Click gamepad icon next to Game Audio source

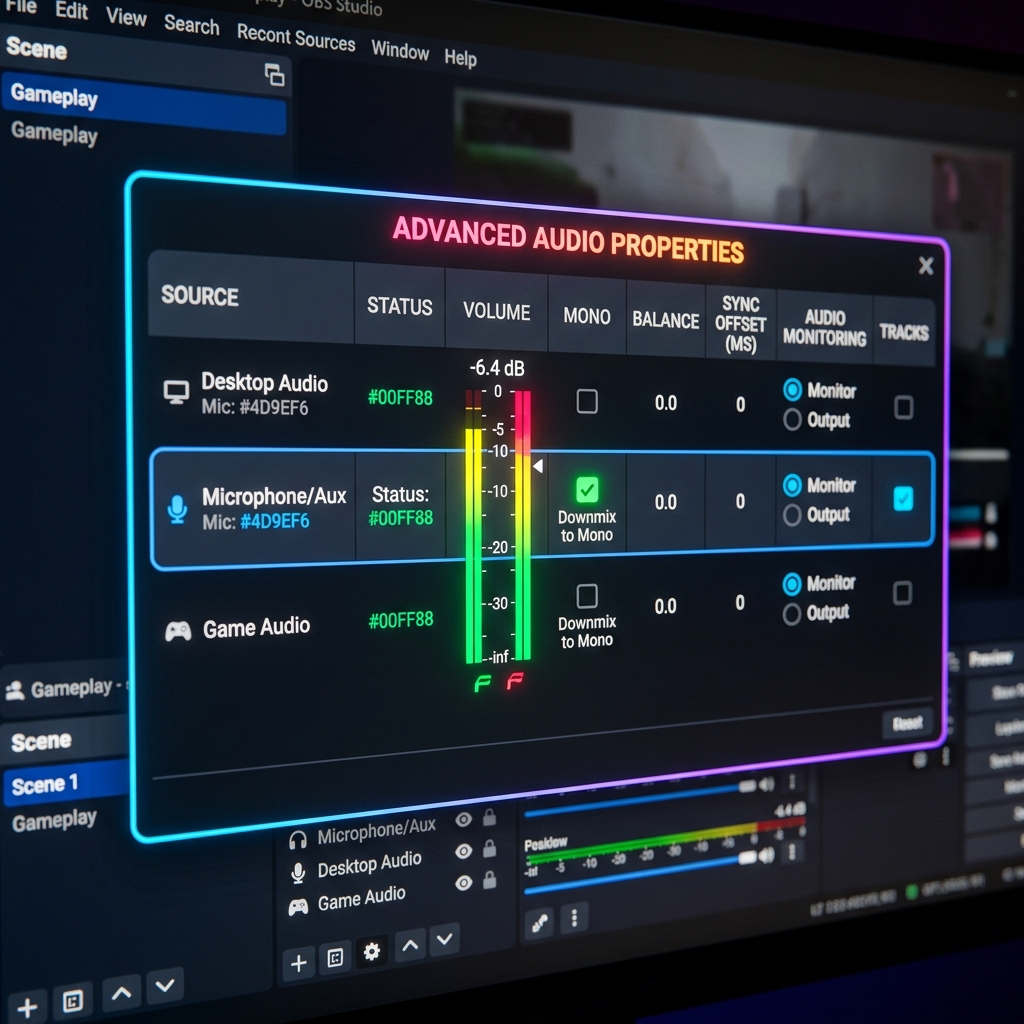pyautogui.click(x=298, y=906)
